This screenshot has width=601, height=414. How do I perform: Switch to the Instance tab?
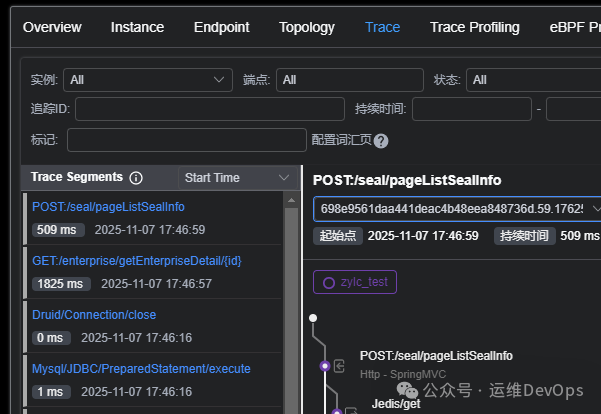pyautogui.click(x=137, y=27)
